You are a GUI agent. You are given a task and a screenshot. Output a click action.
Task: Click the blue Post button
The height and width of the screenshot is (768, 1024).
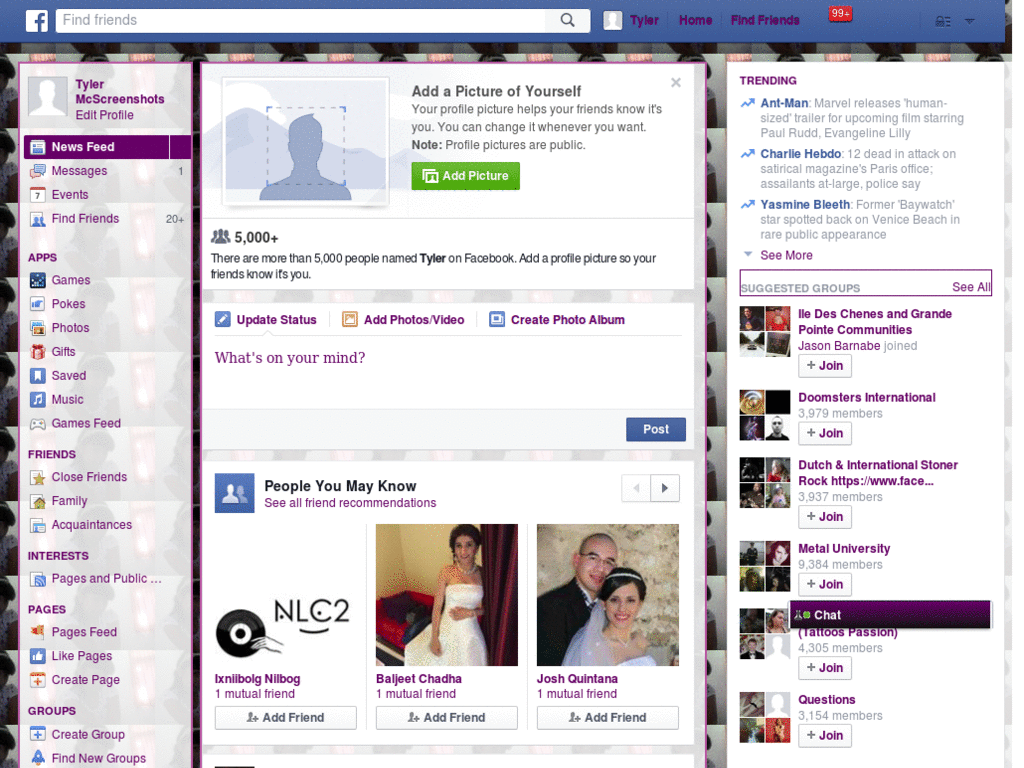[656, 430]
